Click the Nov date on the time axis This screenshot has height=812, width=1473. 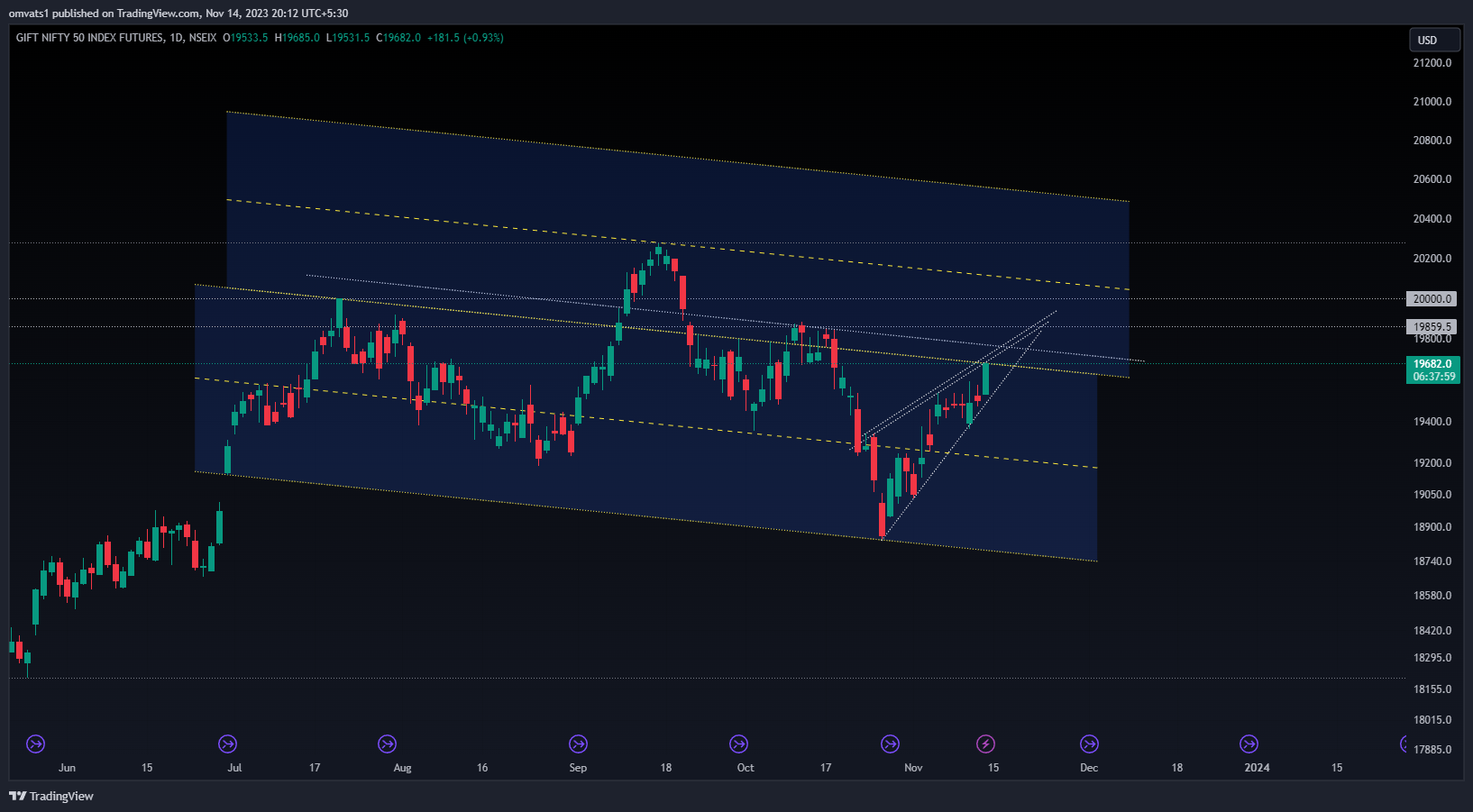click(913, 768)
